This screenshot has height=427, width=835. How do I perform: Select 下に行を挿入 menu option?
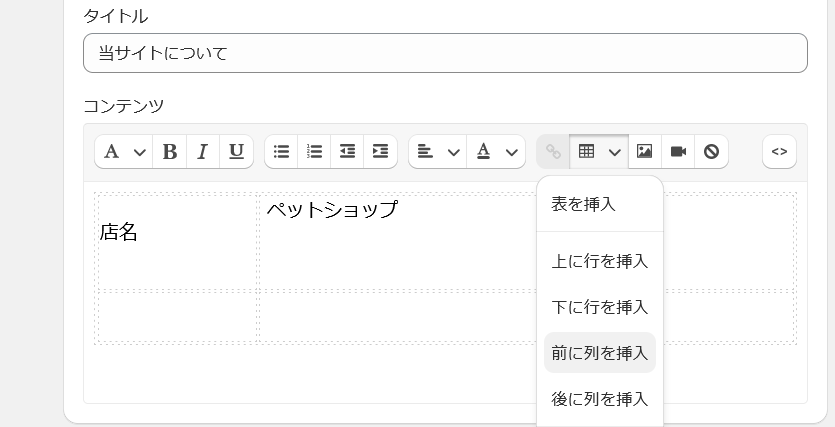click(599, 307)
